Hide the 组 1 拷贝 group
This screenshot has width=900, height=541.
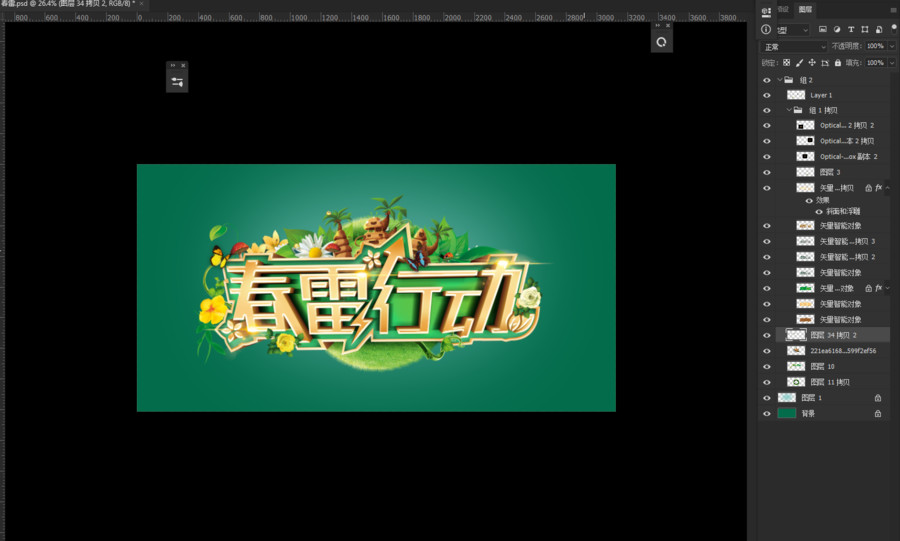[x=767, y=110]
